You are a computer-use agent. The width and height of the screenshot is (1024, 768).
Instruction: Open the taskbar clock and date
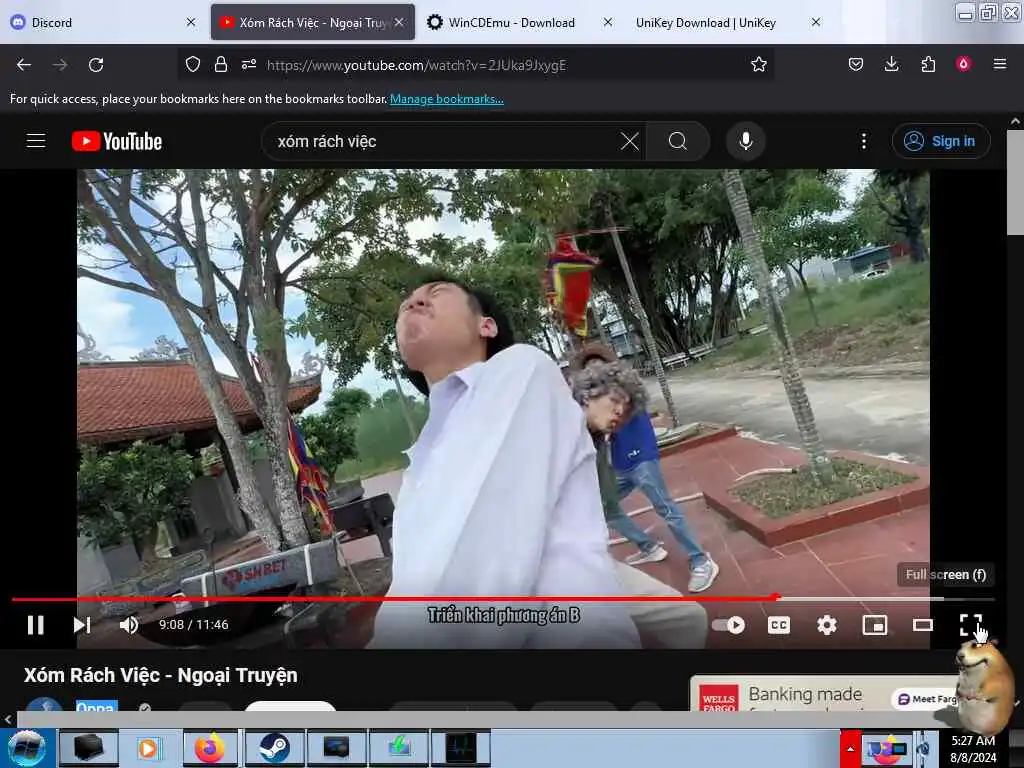point(973,749)
